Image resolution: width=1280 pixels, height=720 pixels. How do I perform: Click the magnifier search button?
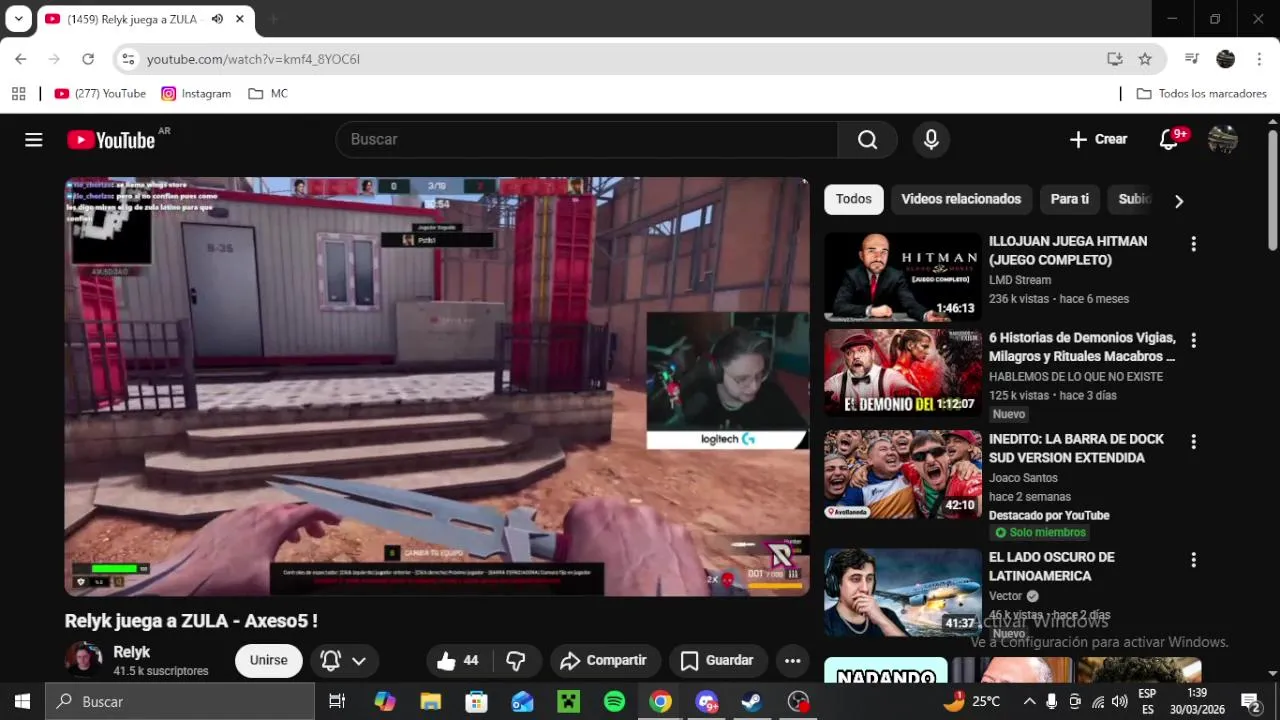tap(867, 140)
